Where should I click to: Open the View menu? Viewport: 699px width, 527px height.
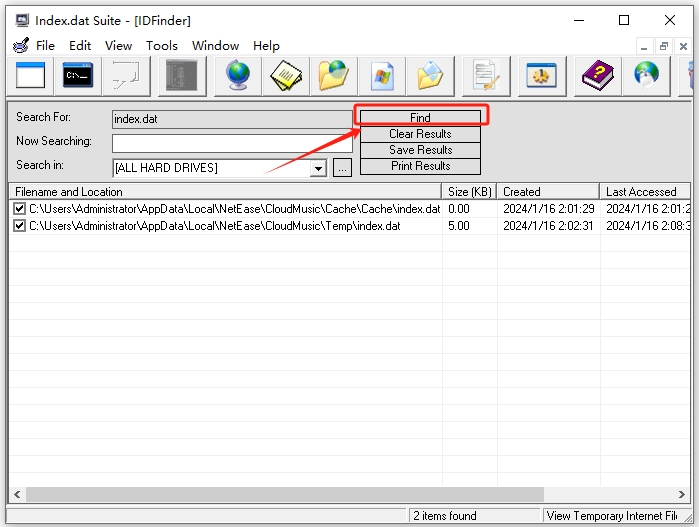click(118, 45)
